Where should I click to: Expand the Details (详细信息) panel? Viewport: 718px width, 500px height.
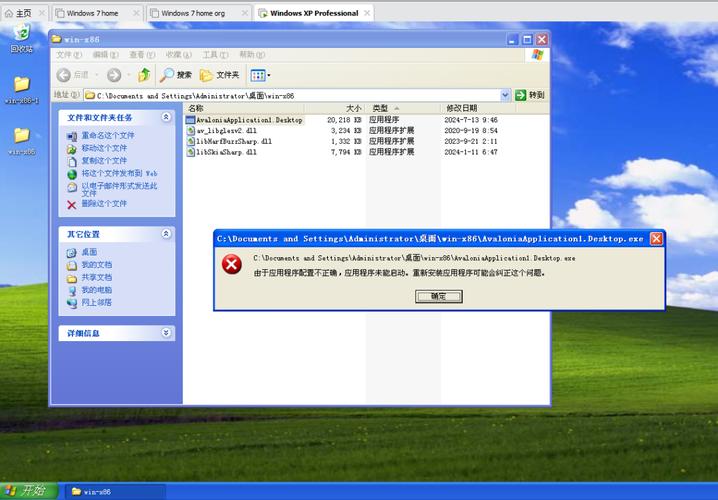166,333
